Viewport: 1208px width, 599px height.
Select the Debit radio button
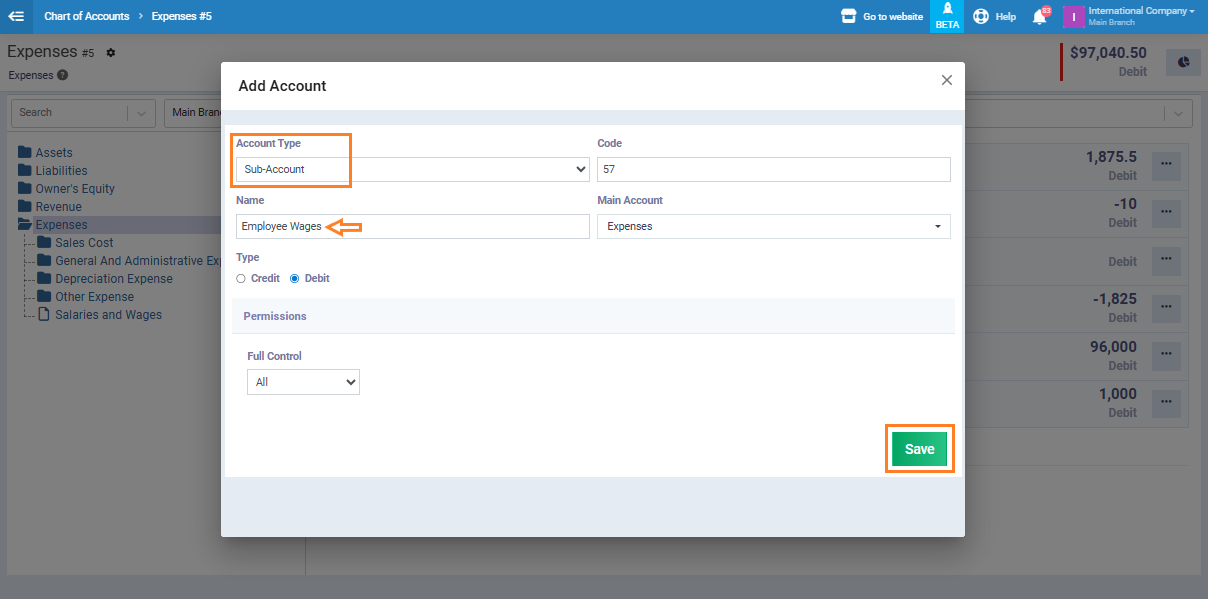pos(295,278)
